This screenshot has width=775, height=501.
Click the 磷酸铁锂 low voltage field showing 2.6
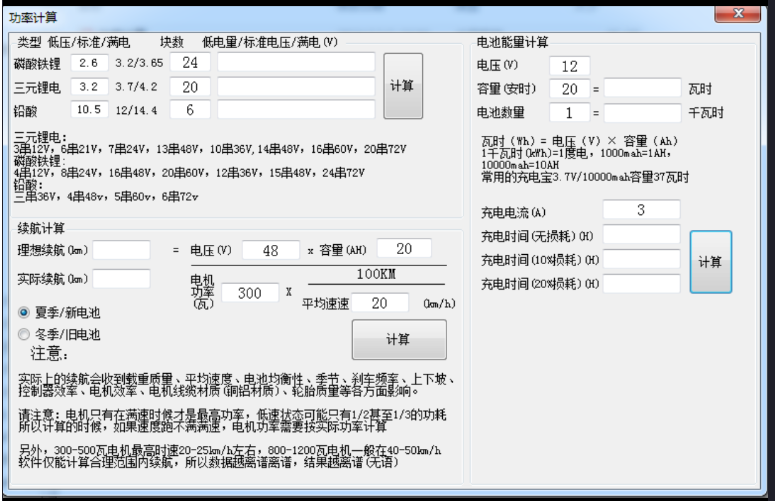(x=87, y=64)
